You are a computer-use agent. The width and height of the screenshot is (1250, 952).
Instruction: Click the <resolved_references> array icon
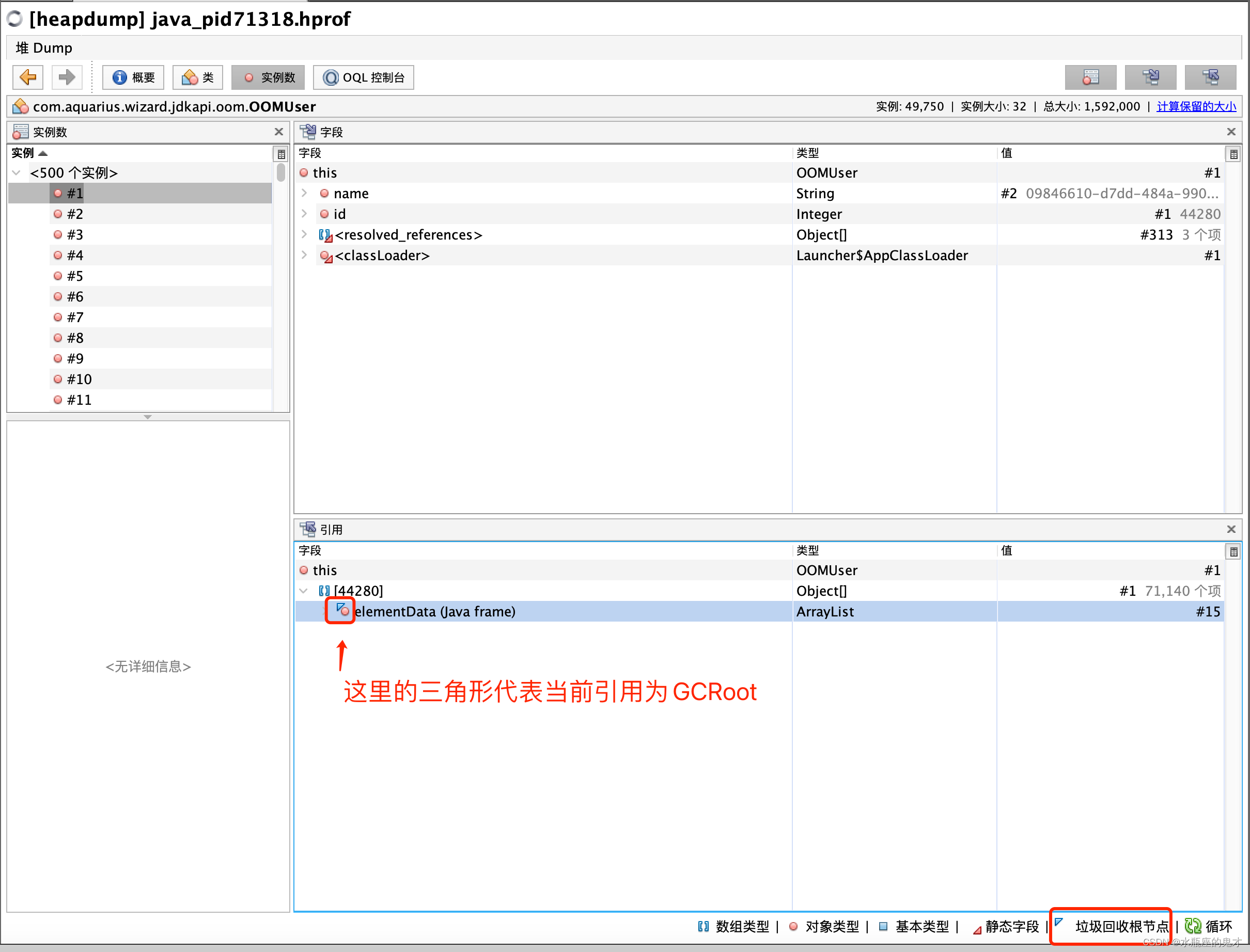tap(325, 235)
